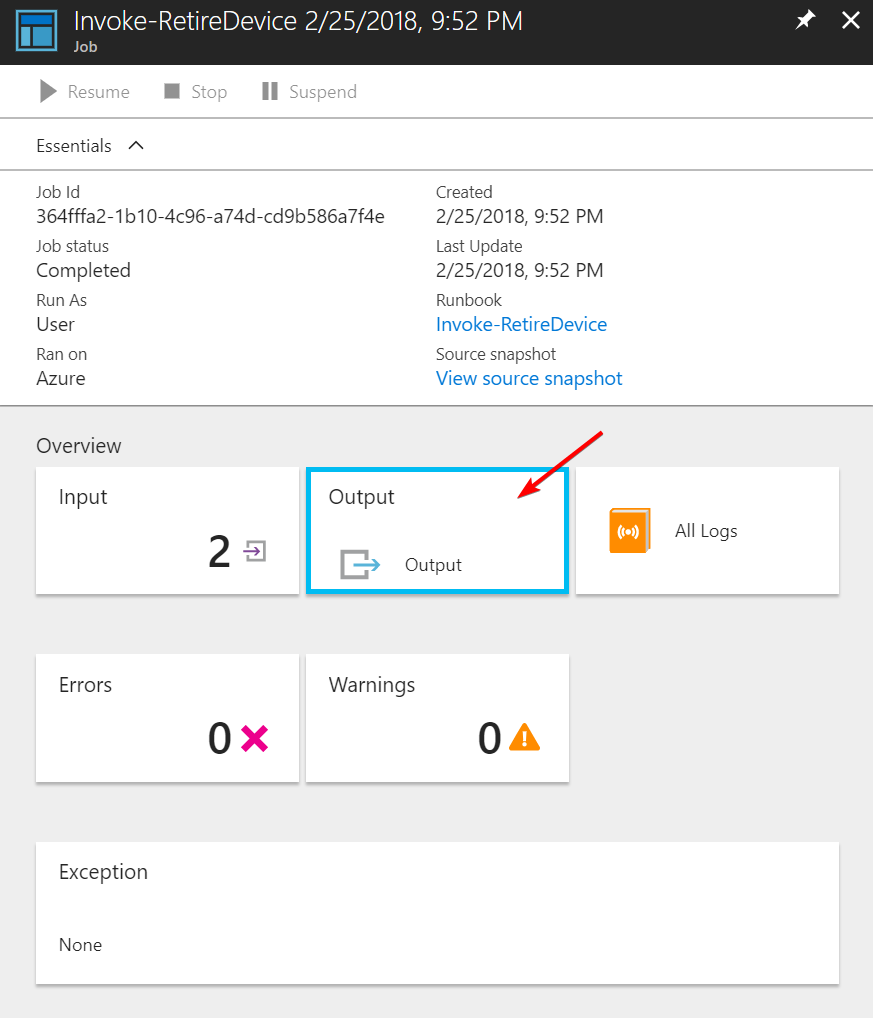Click the Suspend pause icon
The image size is (873, 1018).
[x=269, y=92]
